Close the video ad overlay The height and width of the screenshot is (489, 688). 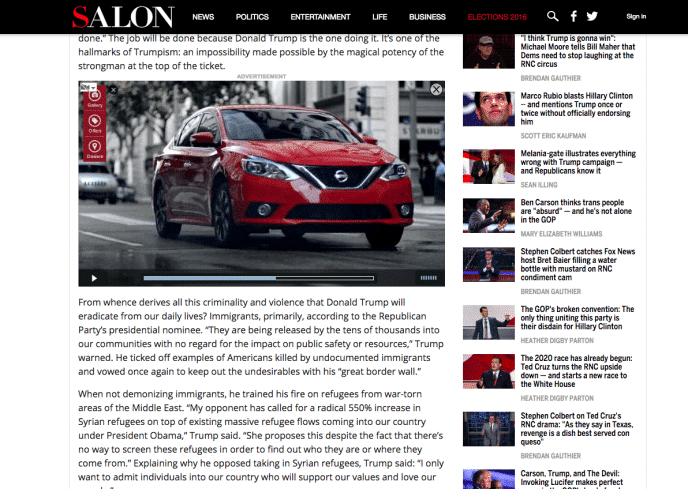click(x=436, y=90)
